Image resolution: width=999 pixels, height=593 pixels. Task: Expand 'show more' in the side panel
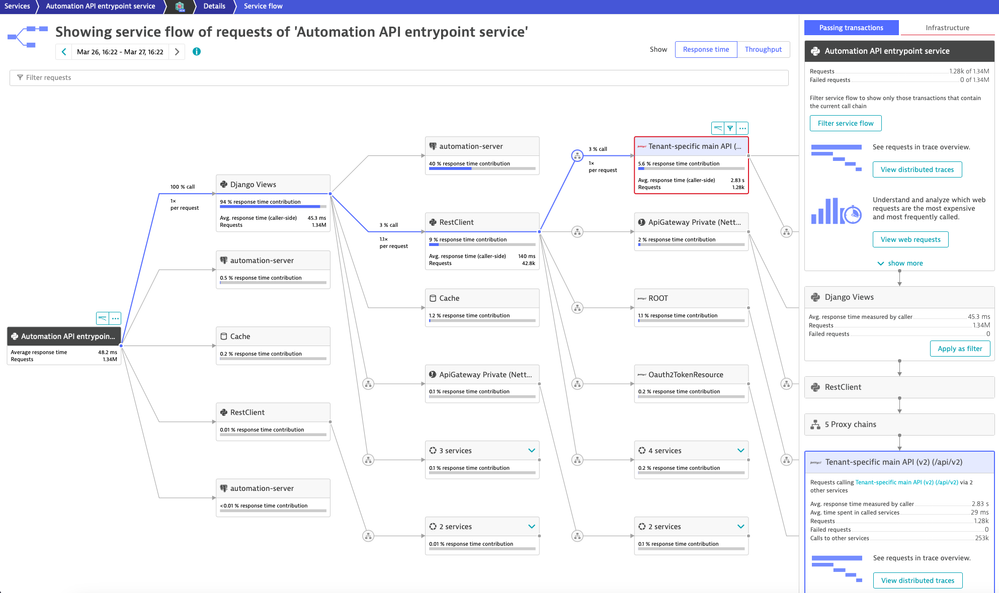pyautogui.click(x=900, y=263)
